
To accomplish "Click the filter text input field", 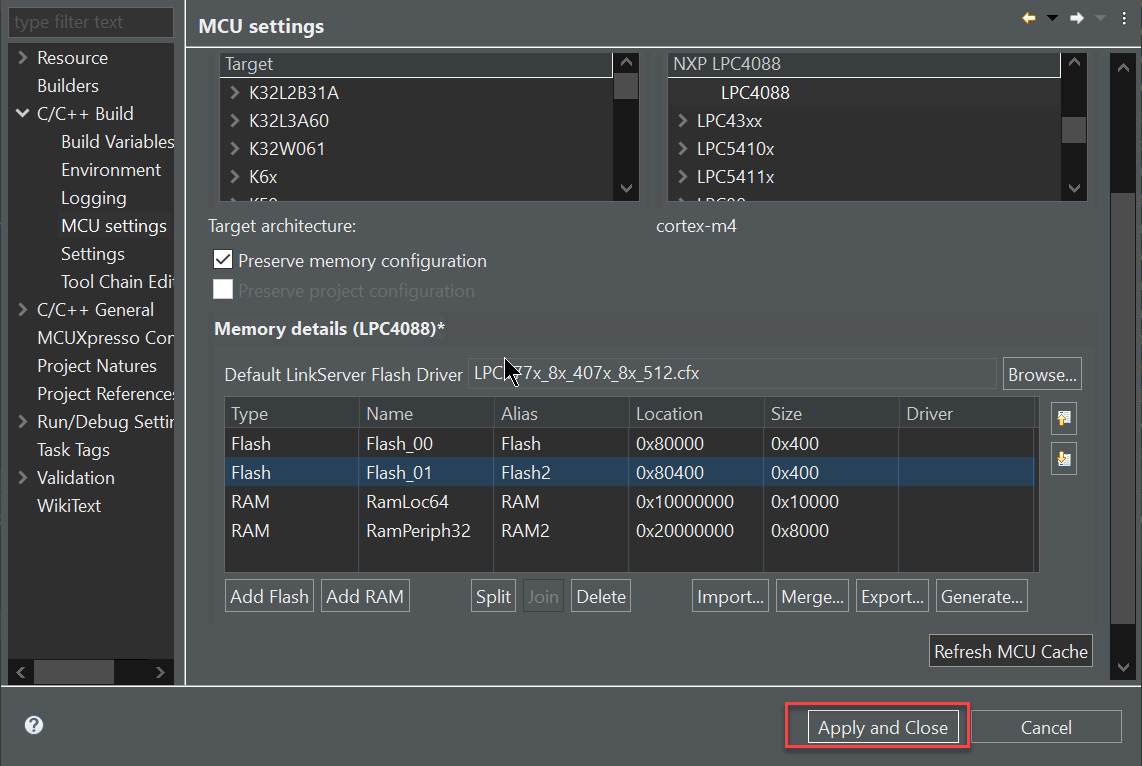I will pos(90,22).
